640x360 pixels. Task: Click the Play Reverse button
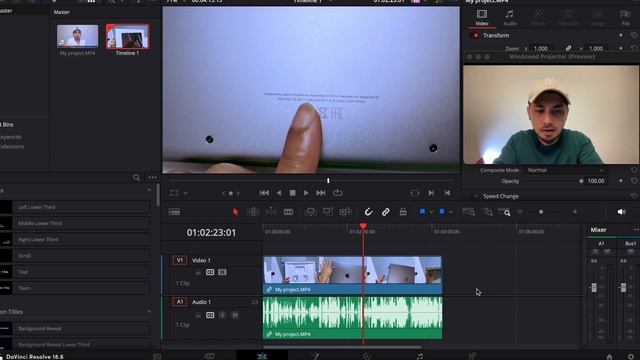pos(279,193)
